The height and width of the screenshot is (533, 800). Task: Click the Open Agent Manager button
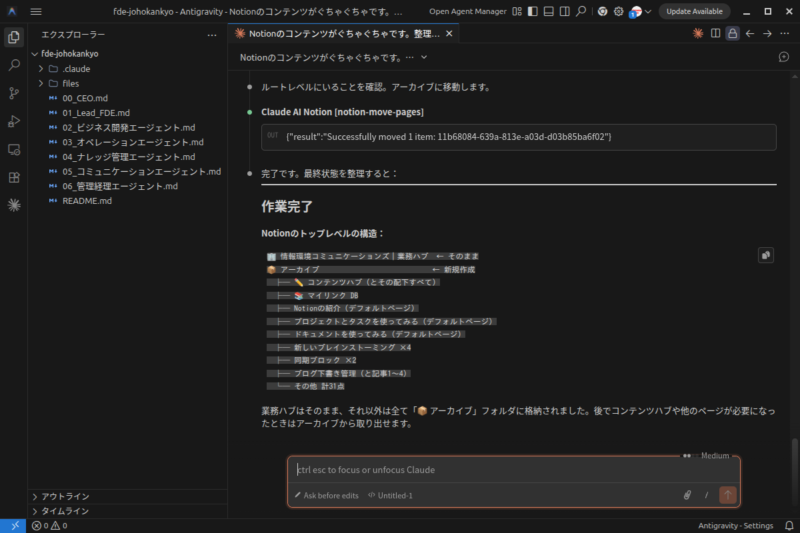(x=466, y=11)
